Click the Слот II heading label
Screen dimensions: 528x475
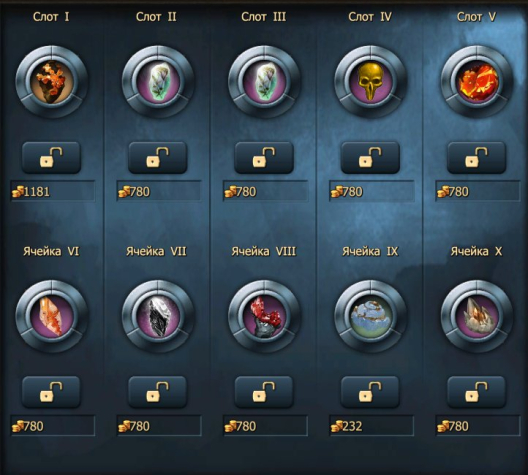(156, 17)
